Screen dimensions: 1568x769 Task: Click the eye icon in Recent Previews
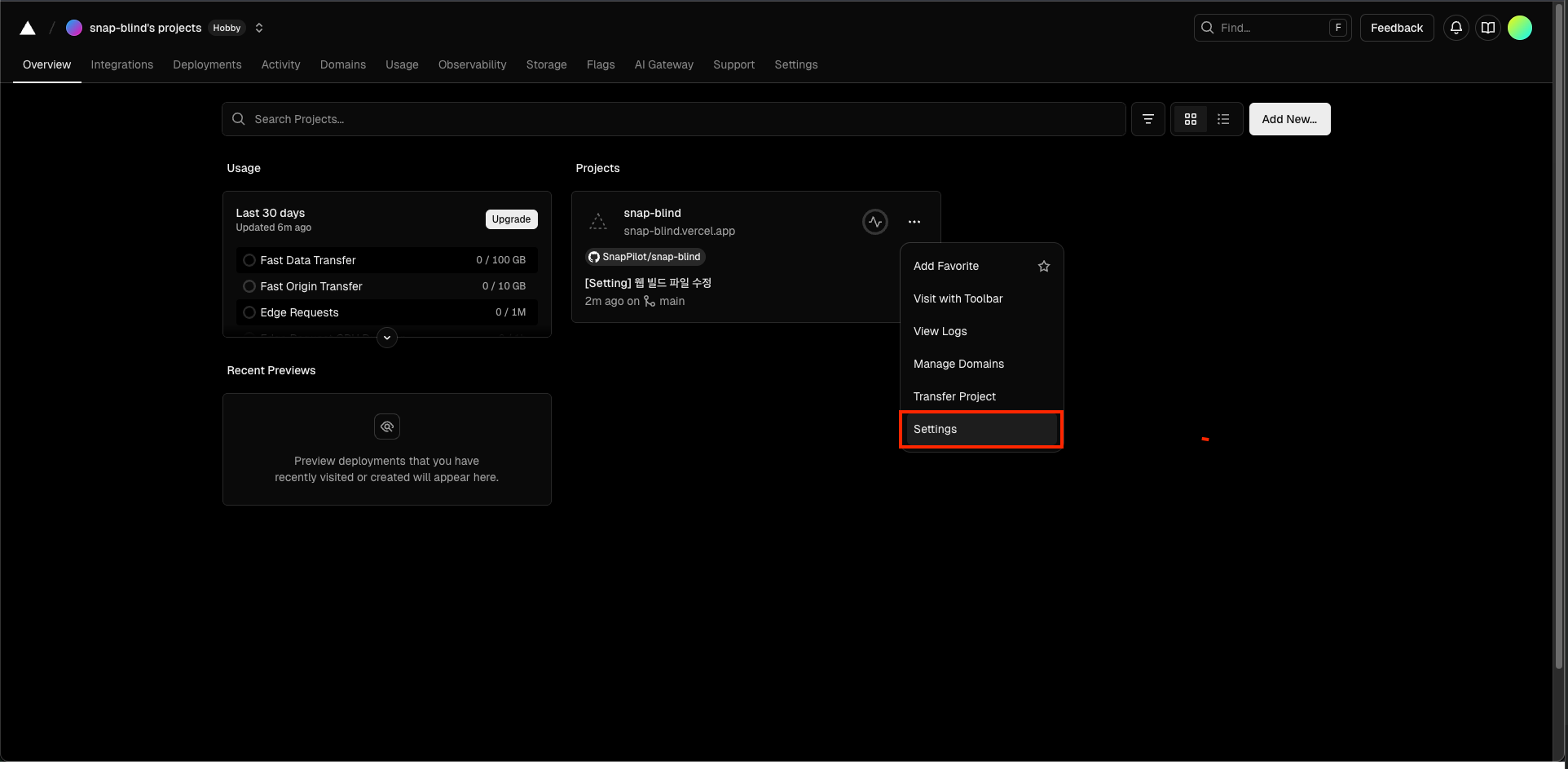387,426
